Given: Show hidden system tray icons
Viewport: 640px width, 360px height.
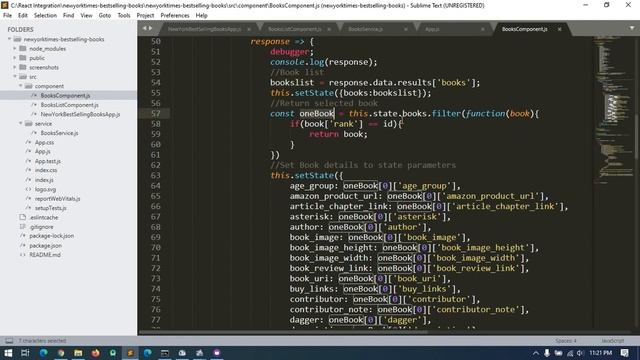Looking at the screenshot, I should (x=536, y=353).
